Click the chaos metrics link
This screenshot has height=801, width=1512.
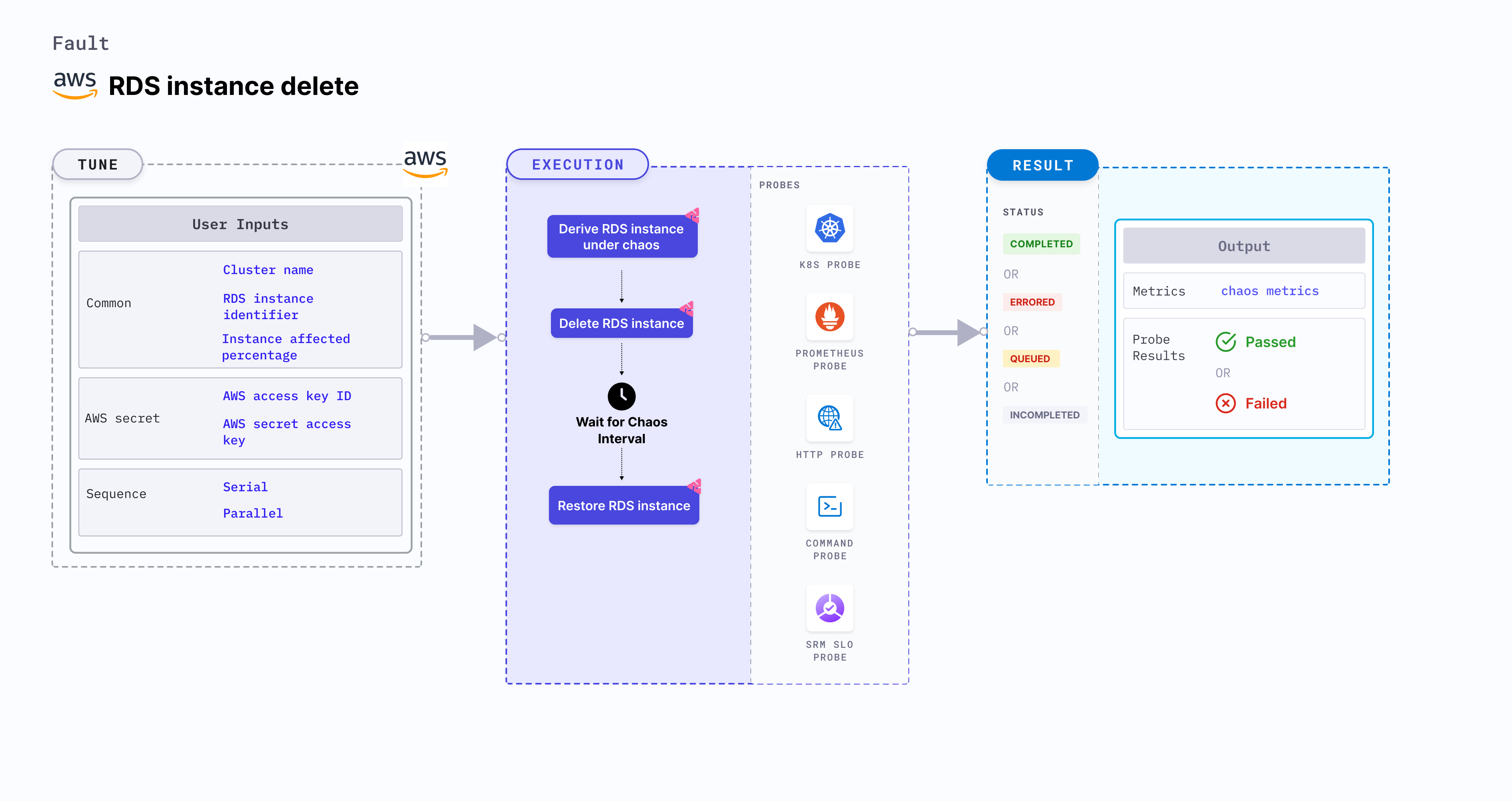[x=1269, y=291]
